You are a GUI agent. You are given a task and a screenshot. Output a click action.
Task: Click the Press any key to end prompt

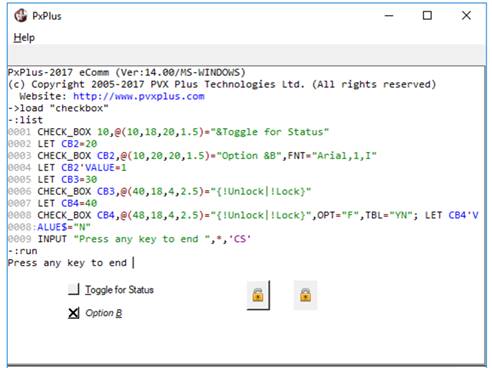click(x=68, y=263)
